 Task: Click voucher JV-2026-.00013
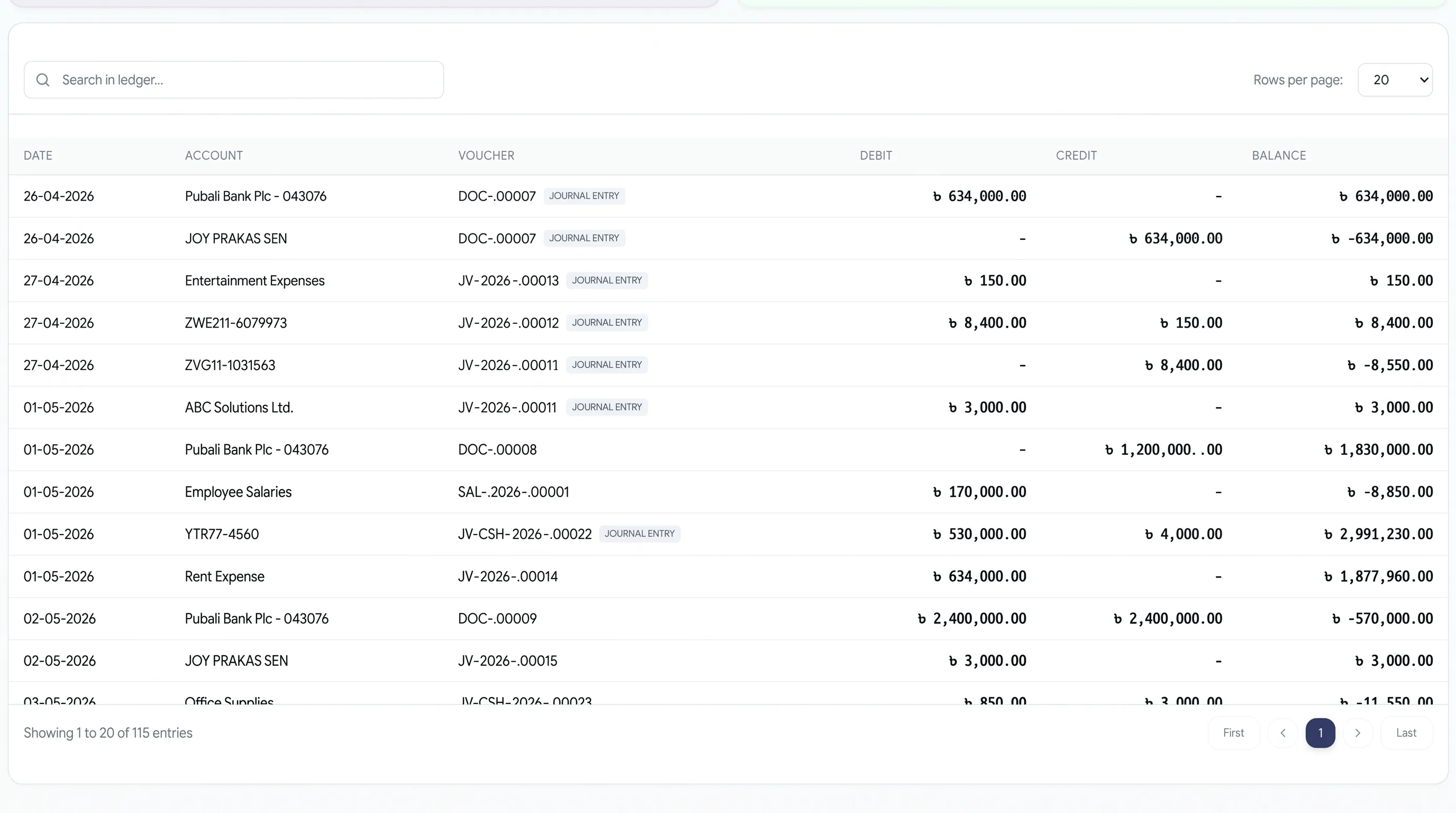(508, 281)
